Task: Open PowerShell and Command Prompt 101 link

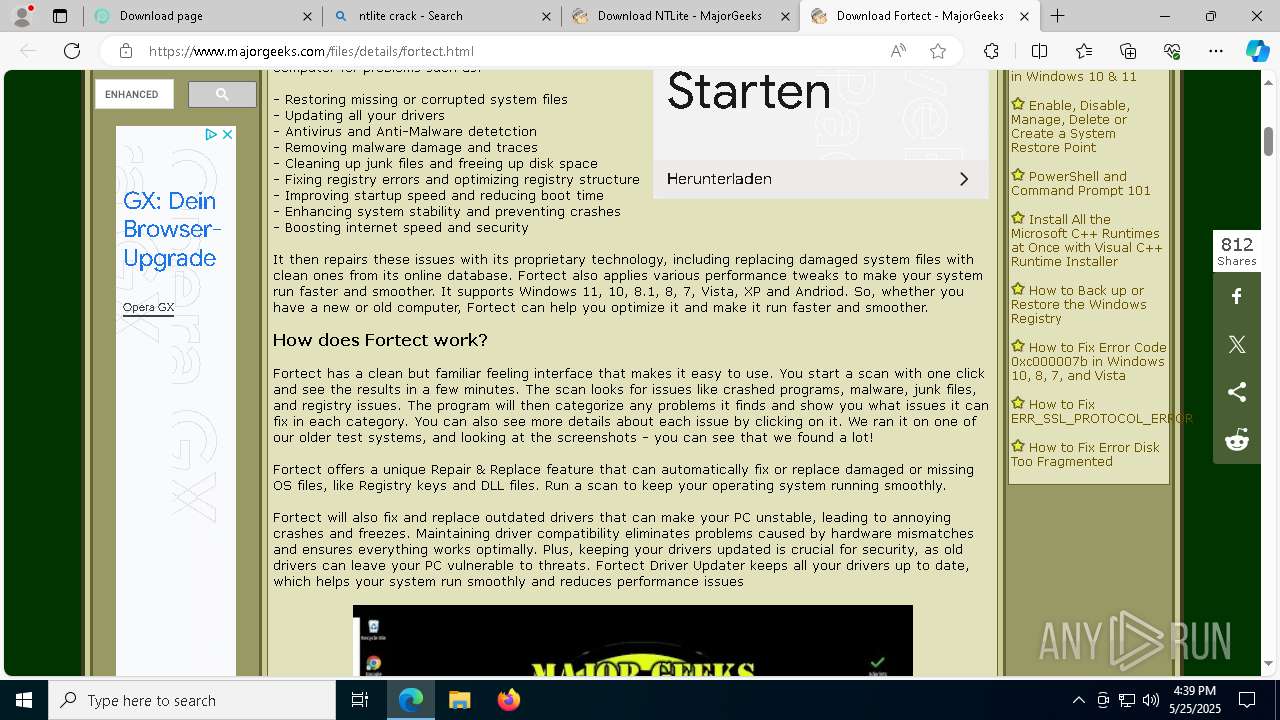Action: coord(1080,183)
